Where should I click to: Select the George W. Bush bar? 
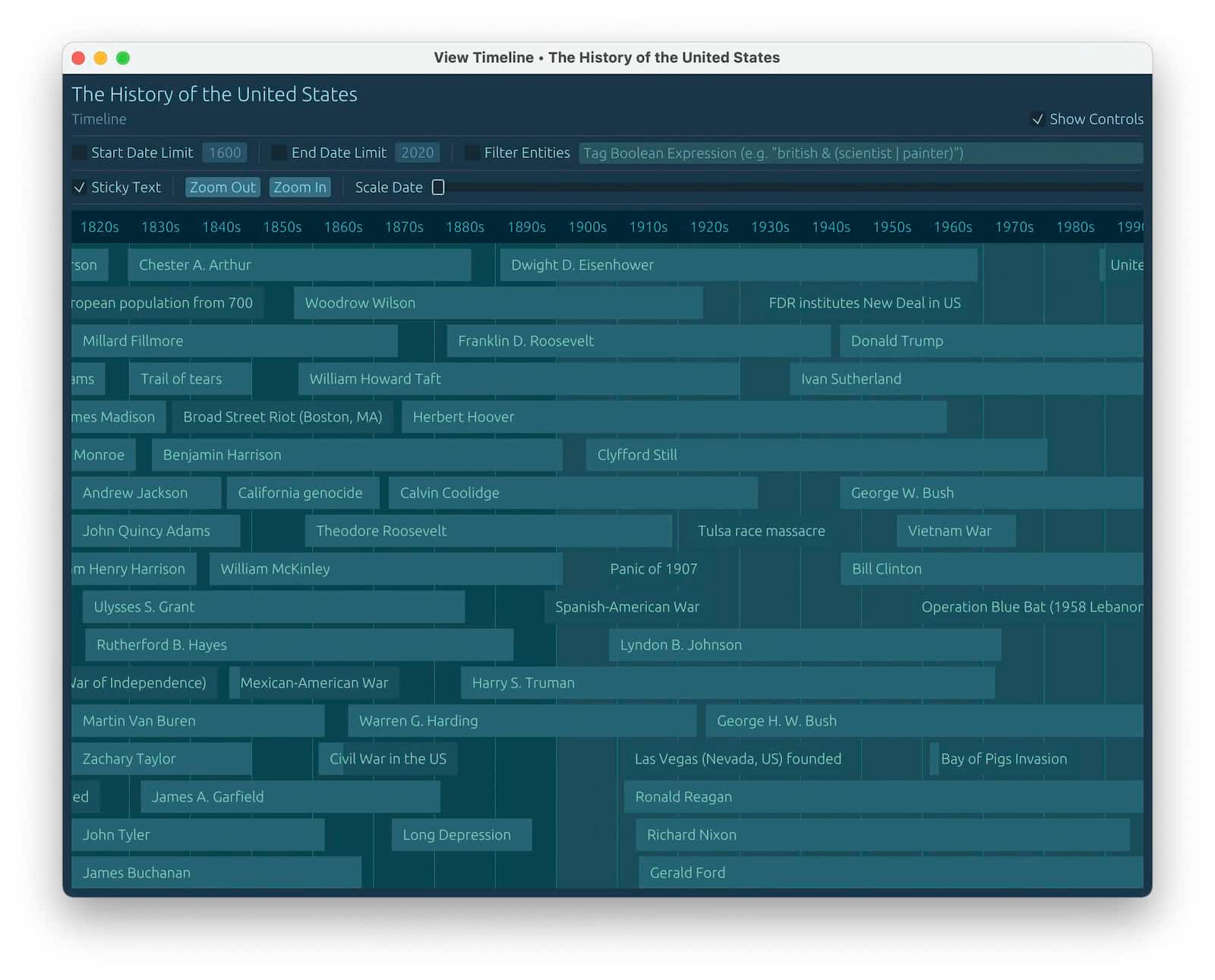991,493
